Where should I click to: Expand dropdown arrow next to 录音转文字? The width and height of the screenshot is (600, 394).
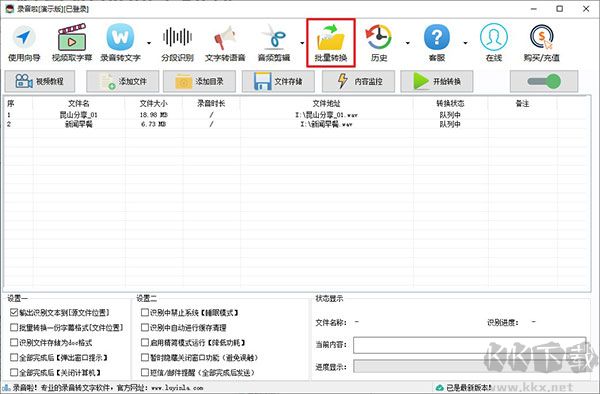point(149,43)
